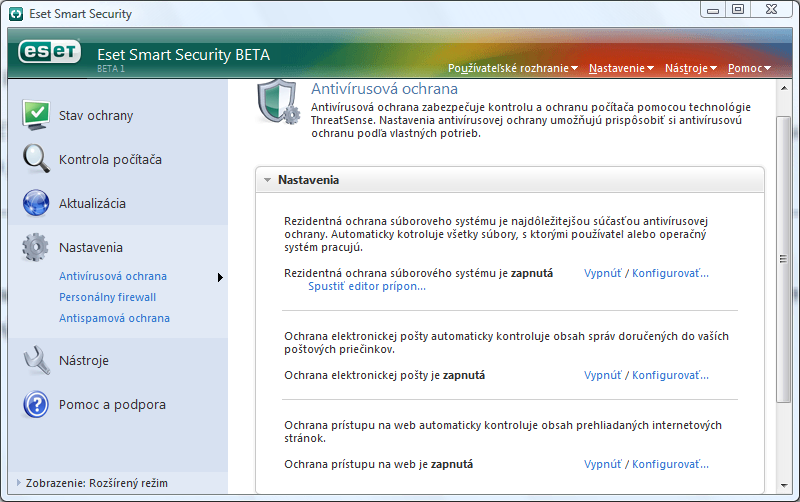Open the Nástroje top menu
The height and width of the screenshot is (502, 800).
[691, 68]
